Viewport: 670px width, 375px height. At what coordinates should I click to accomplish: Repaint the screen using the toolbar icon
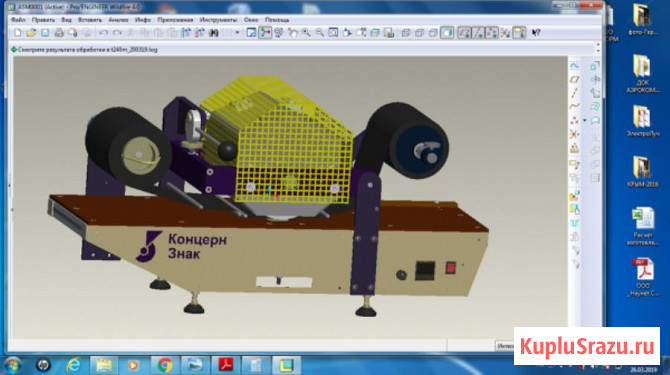(251, 33)
